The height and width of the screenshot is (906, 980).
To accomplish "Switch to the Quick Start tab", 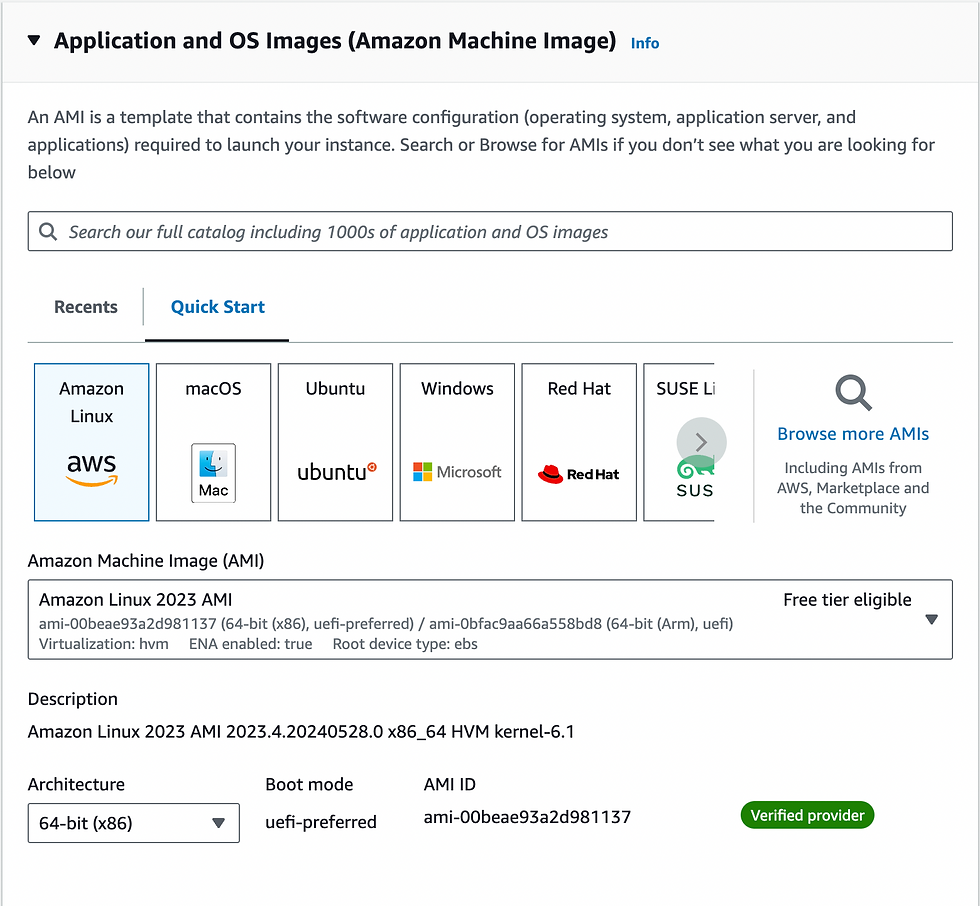I will [x=218, y=307].
